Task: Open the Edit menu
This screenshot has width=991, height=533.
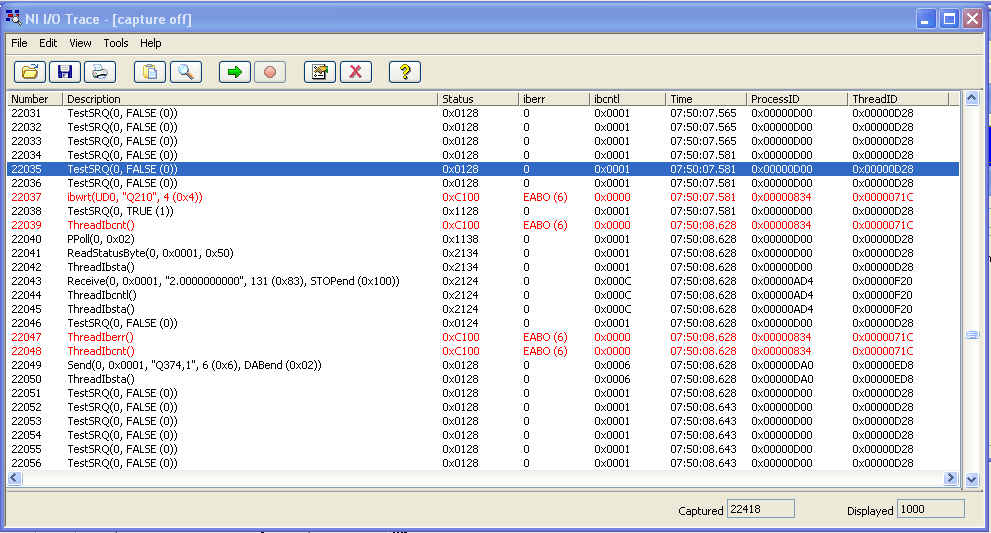Action: point(48,43)
